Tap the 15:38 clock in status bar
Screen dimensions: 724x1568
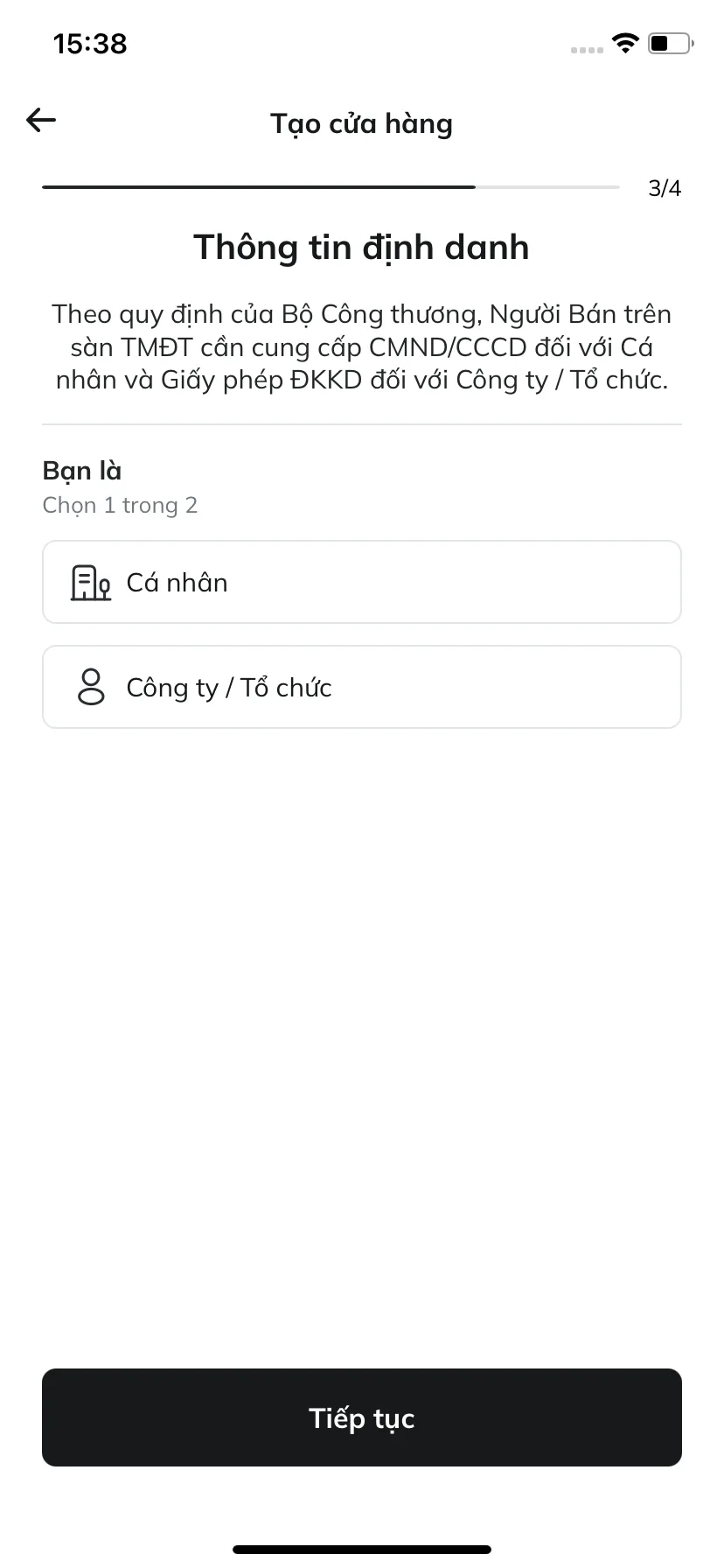click(x=90, y=43)
